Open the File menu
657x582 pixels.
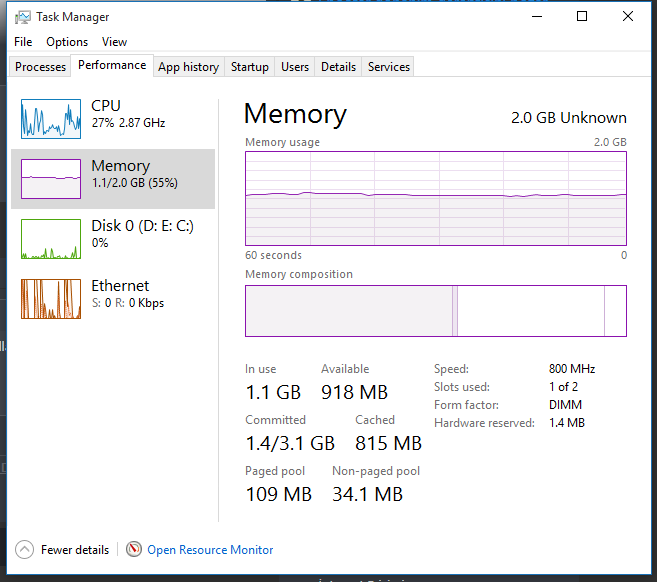[x=23, y=42]
